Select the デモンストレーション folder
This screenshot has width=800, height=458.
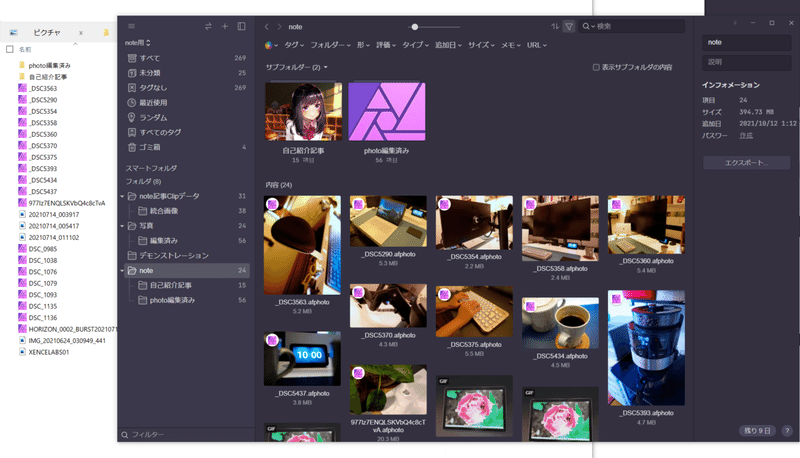coord(186,256)
